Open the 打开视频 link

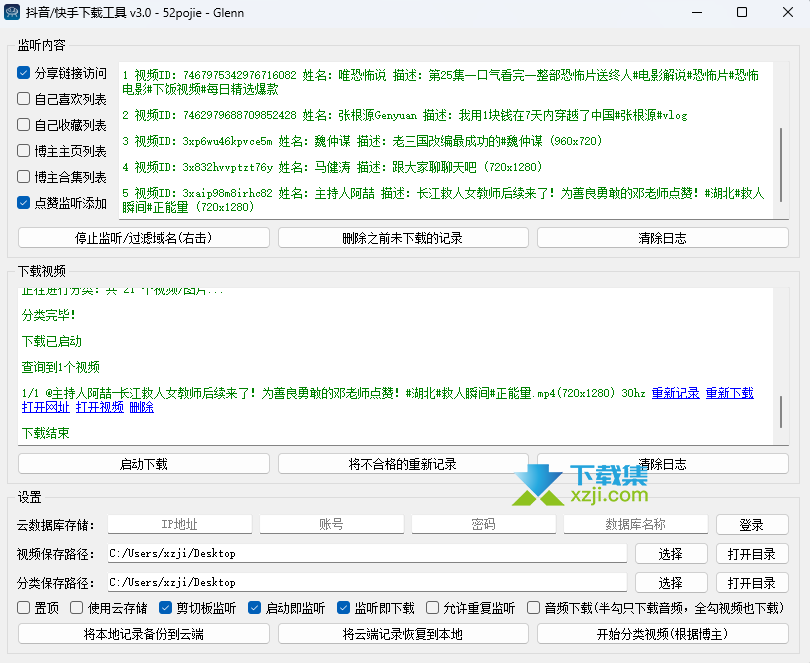click(x=100, y=407)
